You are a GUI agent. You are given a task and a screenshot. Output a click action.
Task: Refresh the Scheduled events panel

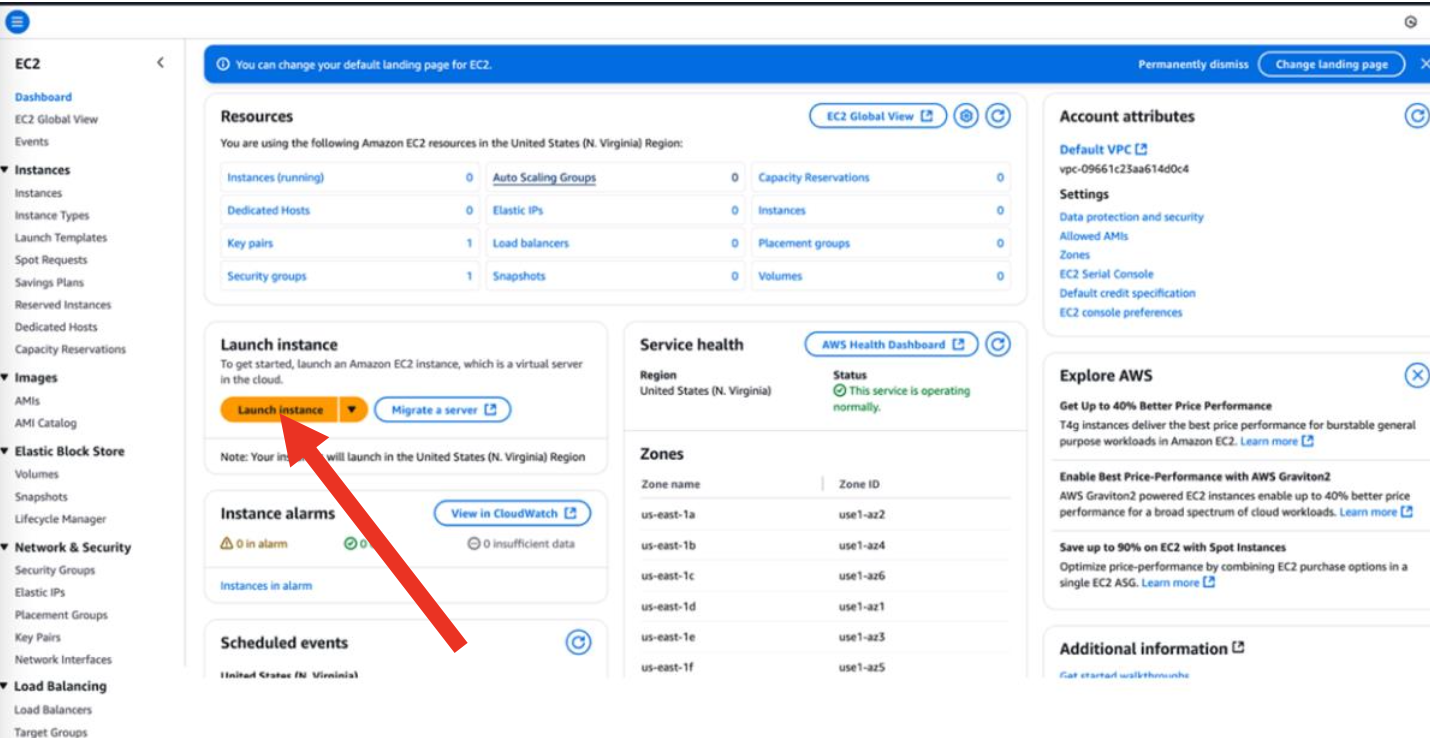pos(578,643)
